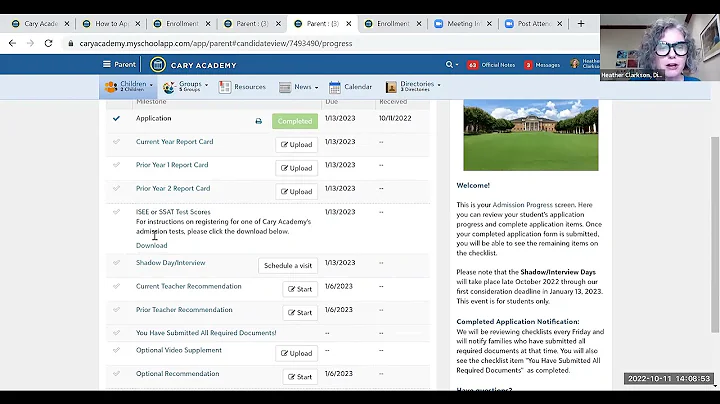
Task: Open a new browser tab with the plus icon
Action: [x=581, y=23]
